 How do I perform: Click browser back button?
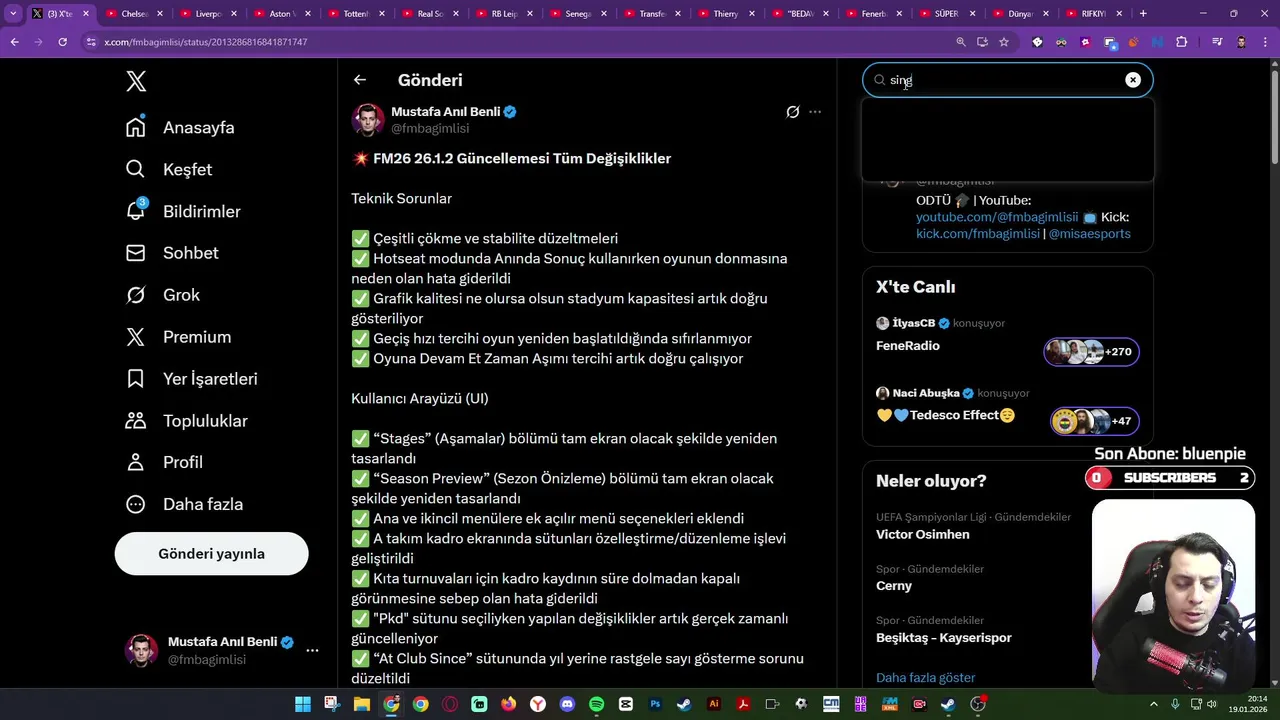point(14,42)
